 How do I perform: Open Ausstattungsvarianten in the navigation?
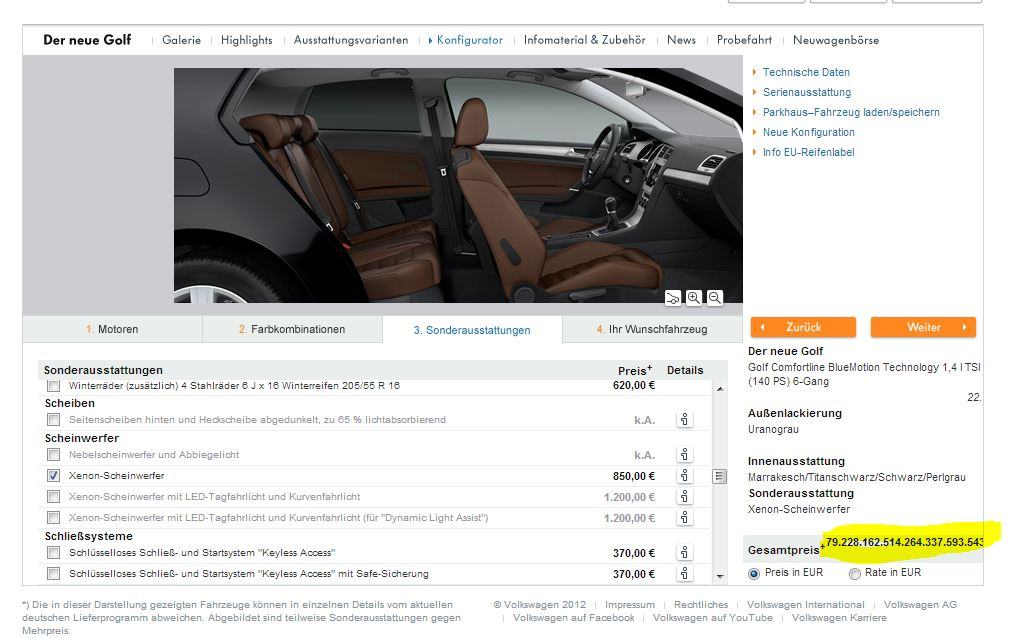tap(351, 40)
